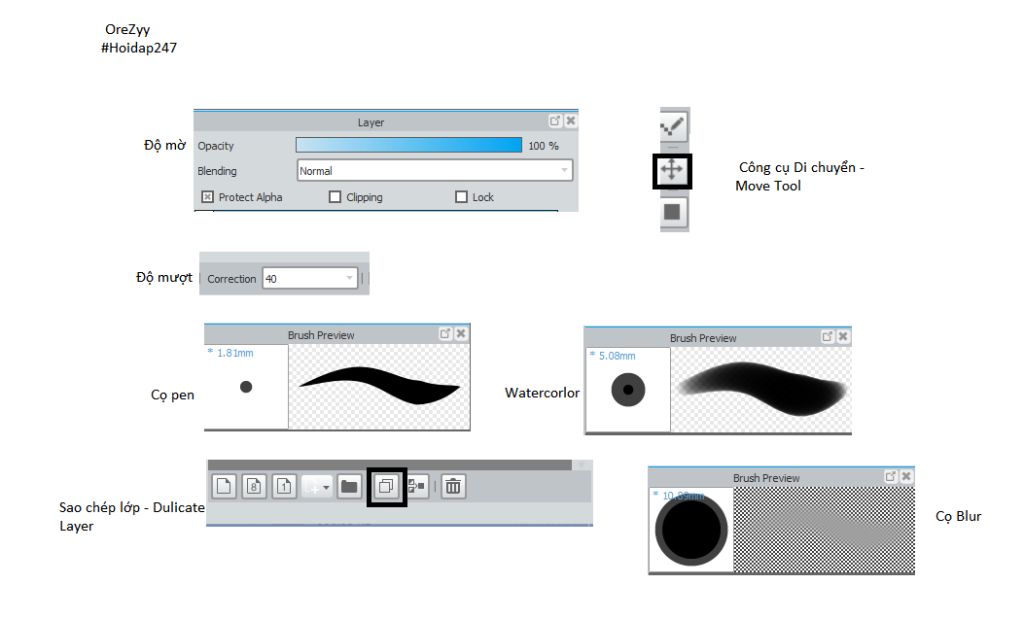Click the "1.81mm" brush size label

[234, 353]
